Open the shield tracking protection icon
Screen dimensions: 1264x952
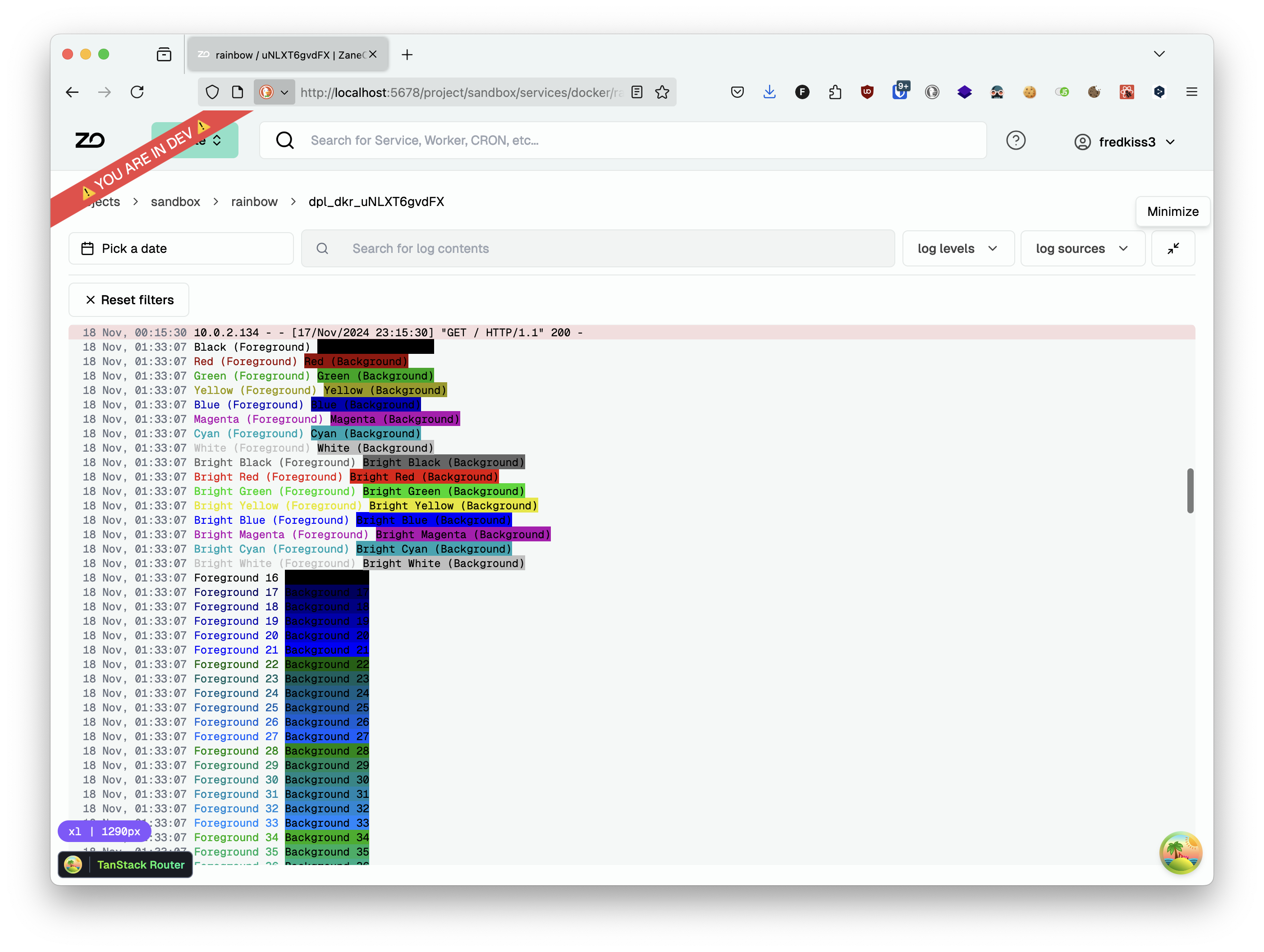click(212, 92)
